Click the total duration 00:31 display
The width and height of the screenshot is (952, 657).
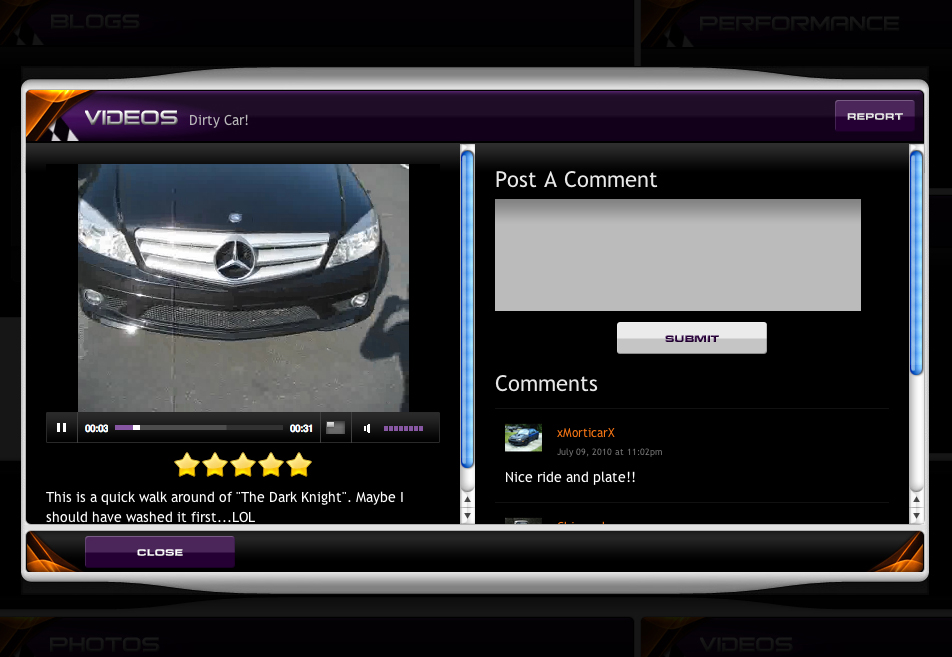pyautogui.click(x=301, y=428)
